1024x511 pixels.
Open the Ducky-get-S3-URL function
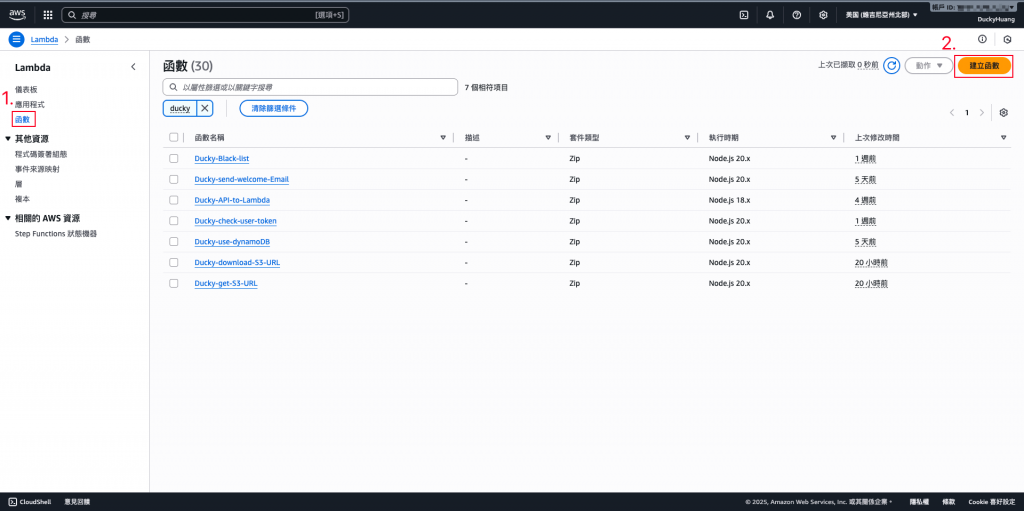click(226, 284)
